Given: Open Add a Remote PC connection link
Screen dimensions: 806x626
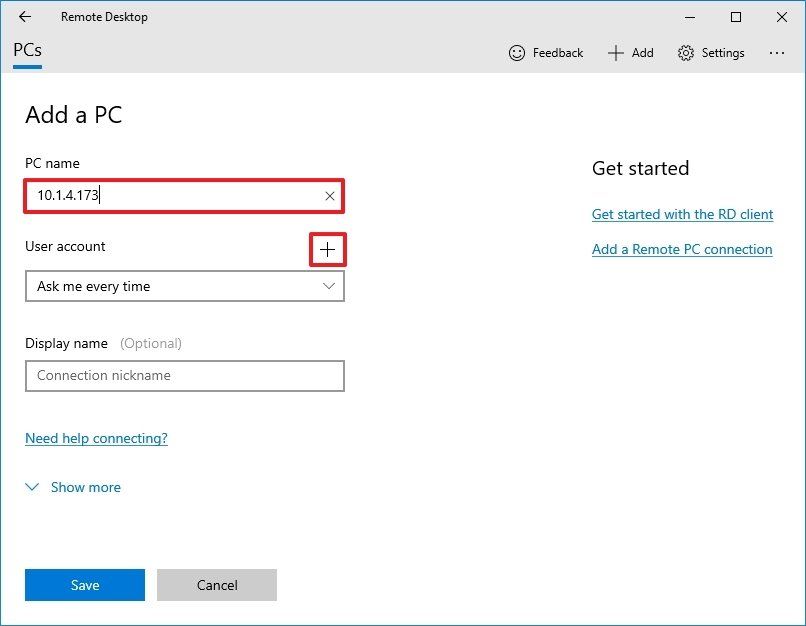Looking at the screenshot, I should [x=681, y=249].
